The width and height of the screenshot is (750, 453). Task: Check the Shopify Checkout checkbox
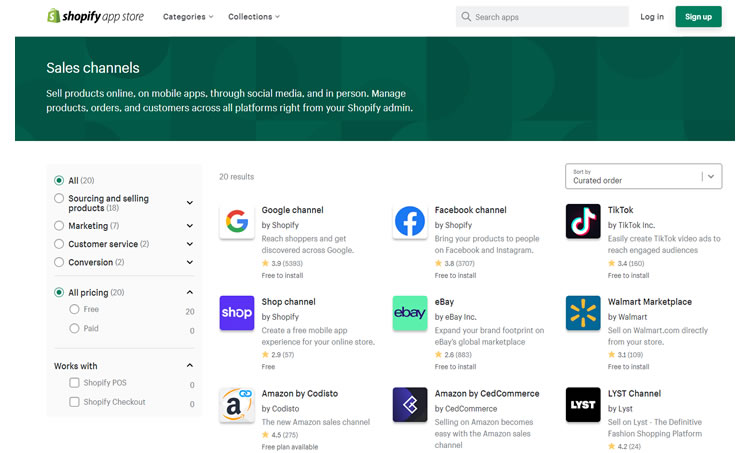[x=74, y=402]
